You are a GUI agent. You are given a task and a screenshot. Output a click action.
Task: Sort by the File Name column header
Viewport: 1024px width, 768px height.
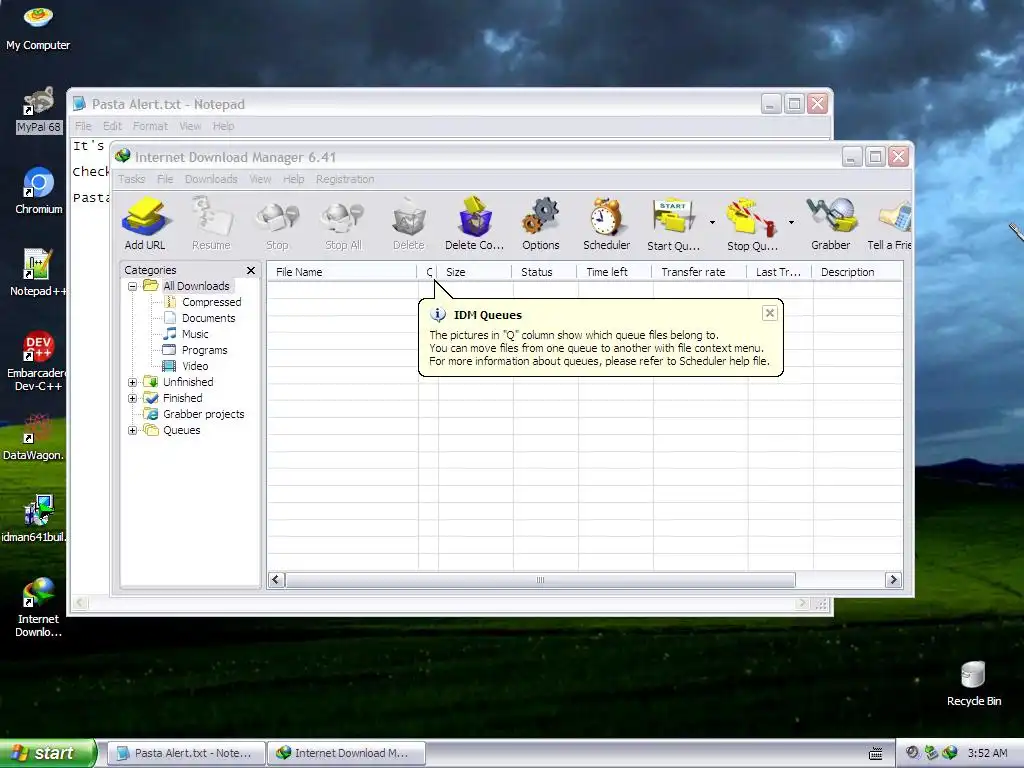tap(342, 272)
